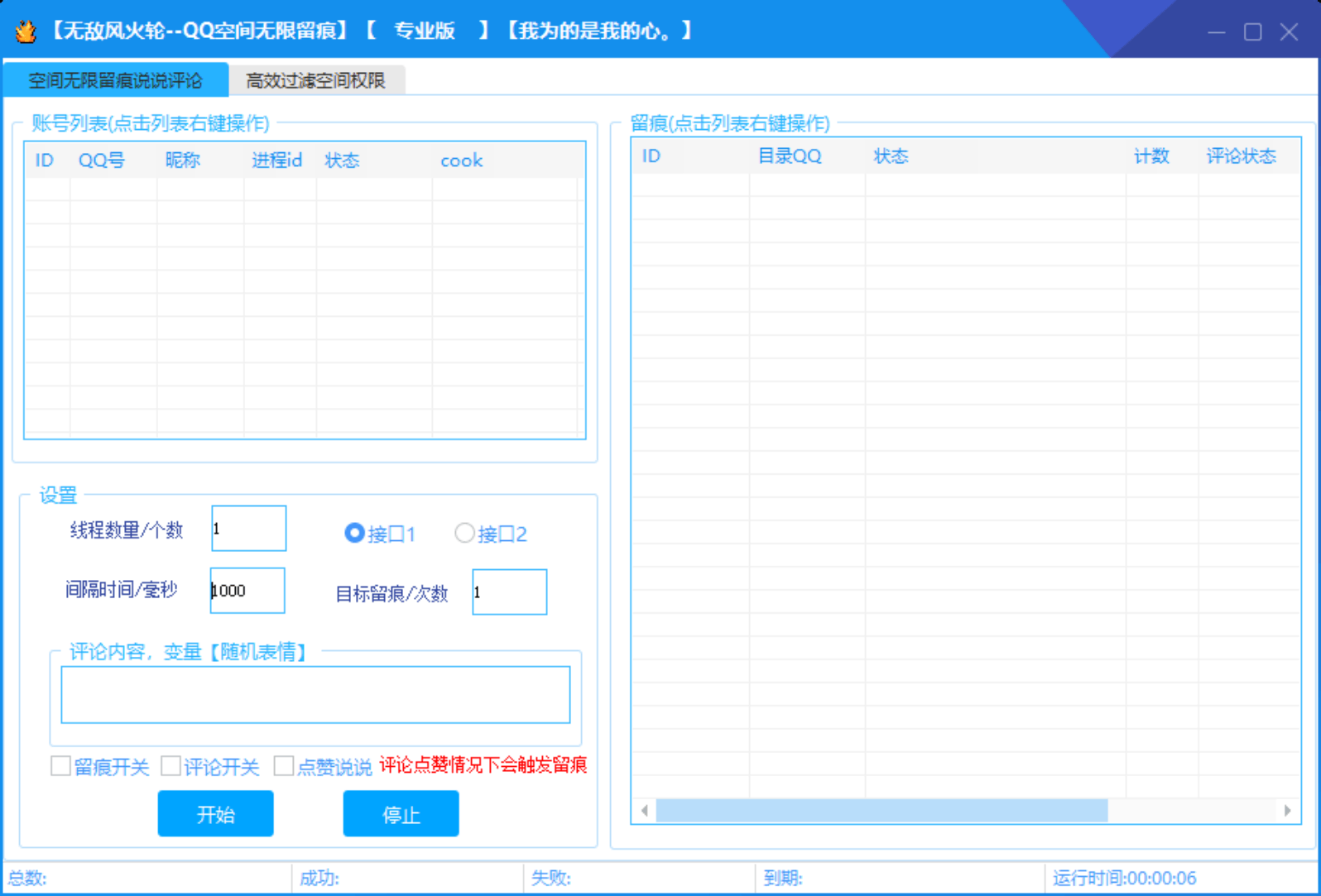Click the horizontal scrollbar thumb in 留痕 list

point(881,810)
